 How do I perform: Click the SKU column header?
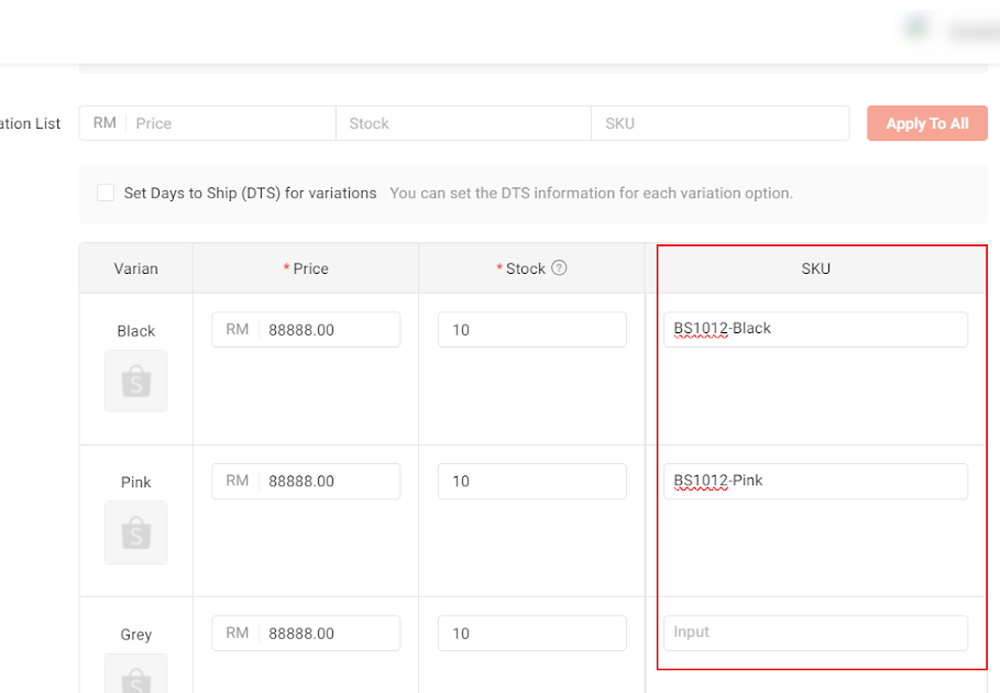point(815,268)
